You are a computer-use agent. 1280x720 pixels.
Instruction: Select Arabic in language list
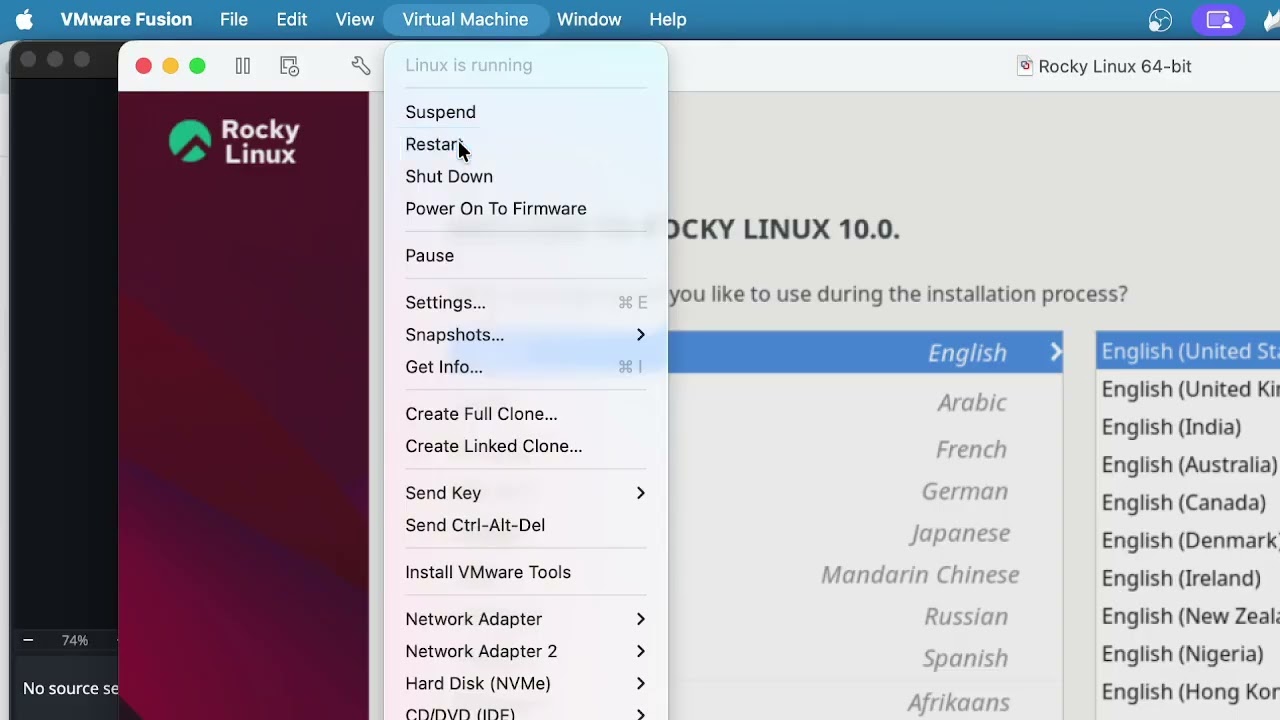(x=972, y=402)
